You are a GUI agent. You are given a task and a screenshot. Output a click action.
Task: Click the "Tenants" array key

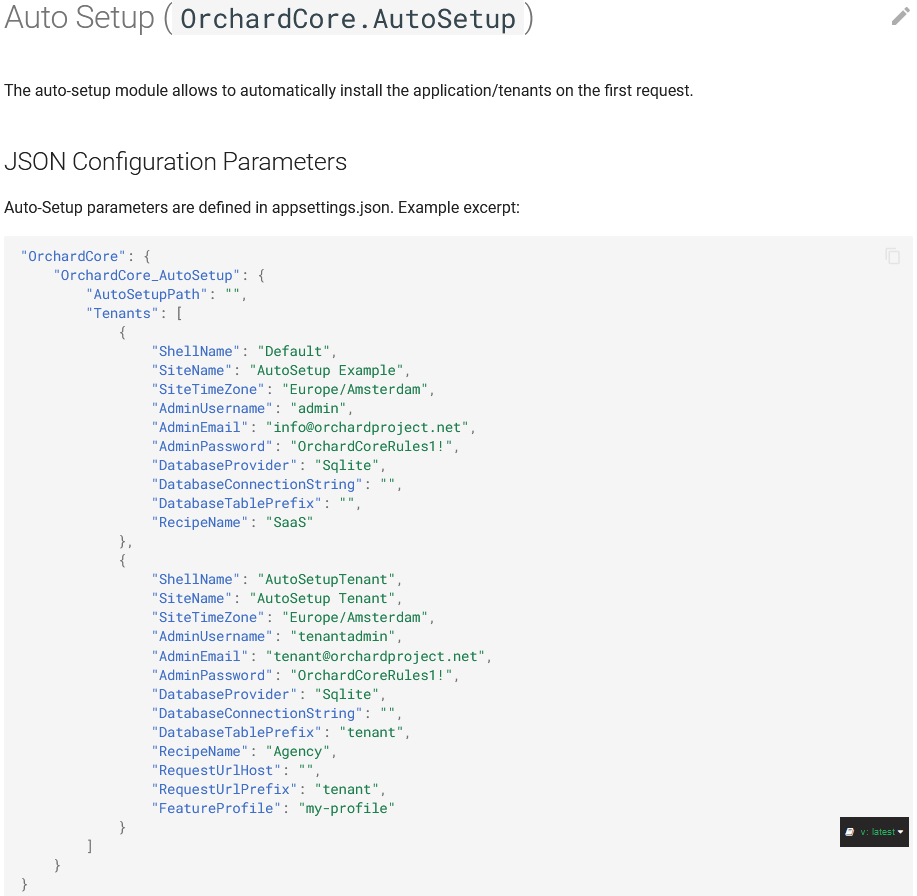tap(122, 313)
